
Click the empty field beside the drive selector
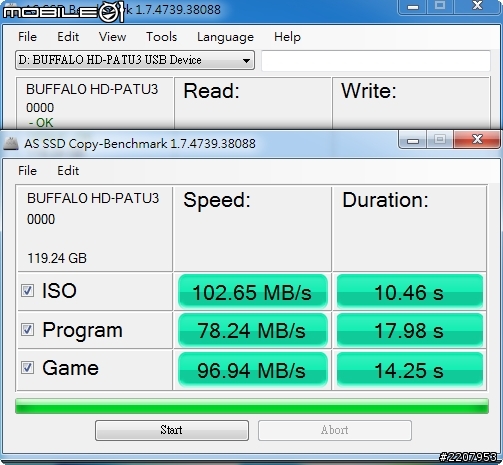tap(376, 60)
